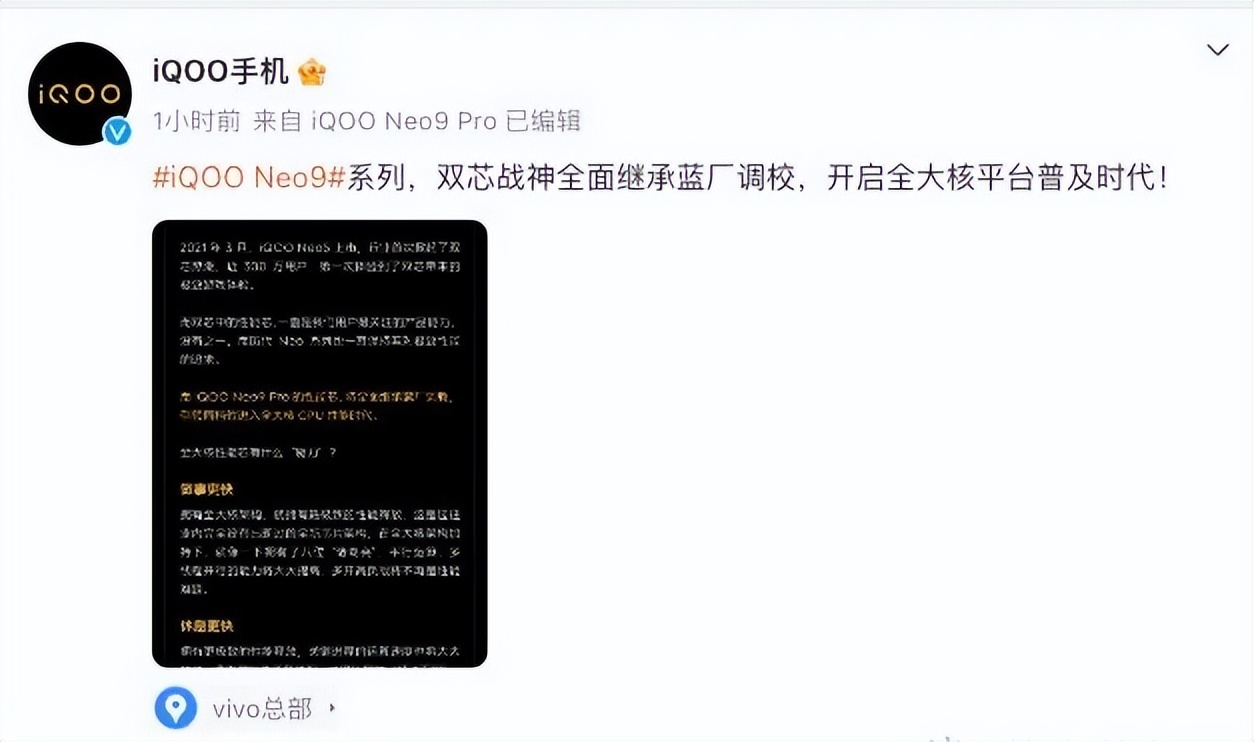Open the #iQOO Neo9# hashtag topic
1254x742 pixels.
click(x=249, y=178)
